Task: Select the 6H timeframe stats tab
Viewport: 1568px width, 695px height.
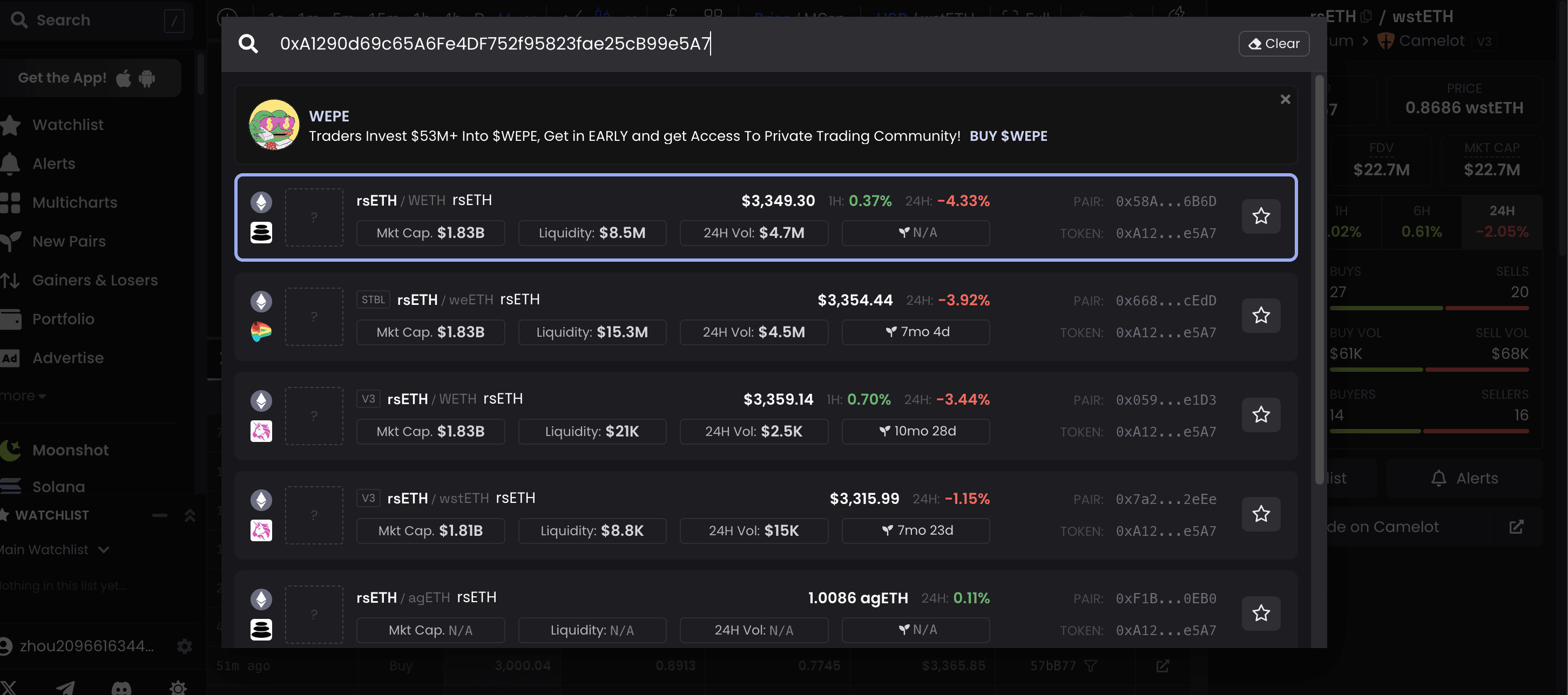Action: [1421, 222]
